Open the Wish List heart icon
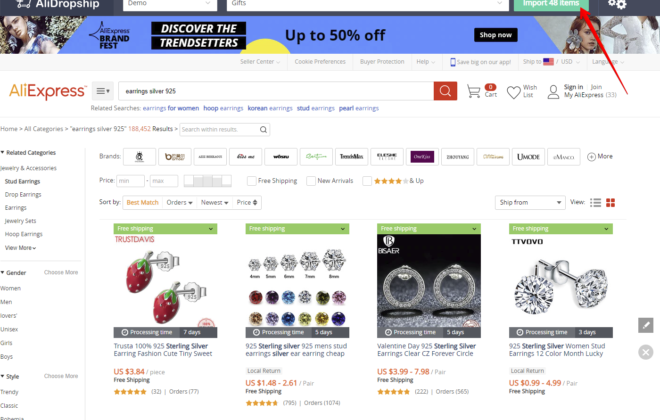 point(514,92)
